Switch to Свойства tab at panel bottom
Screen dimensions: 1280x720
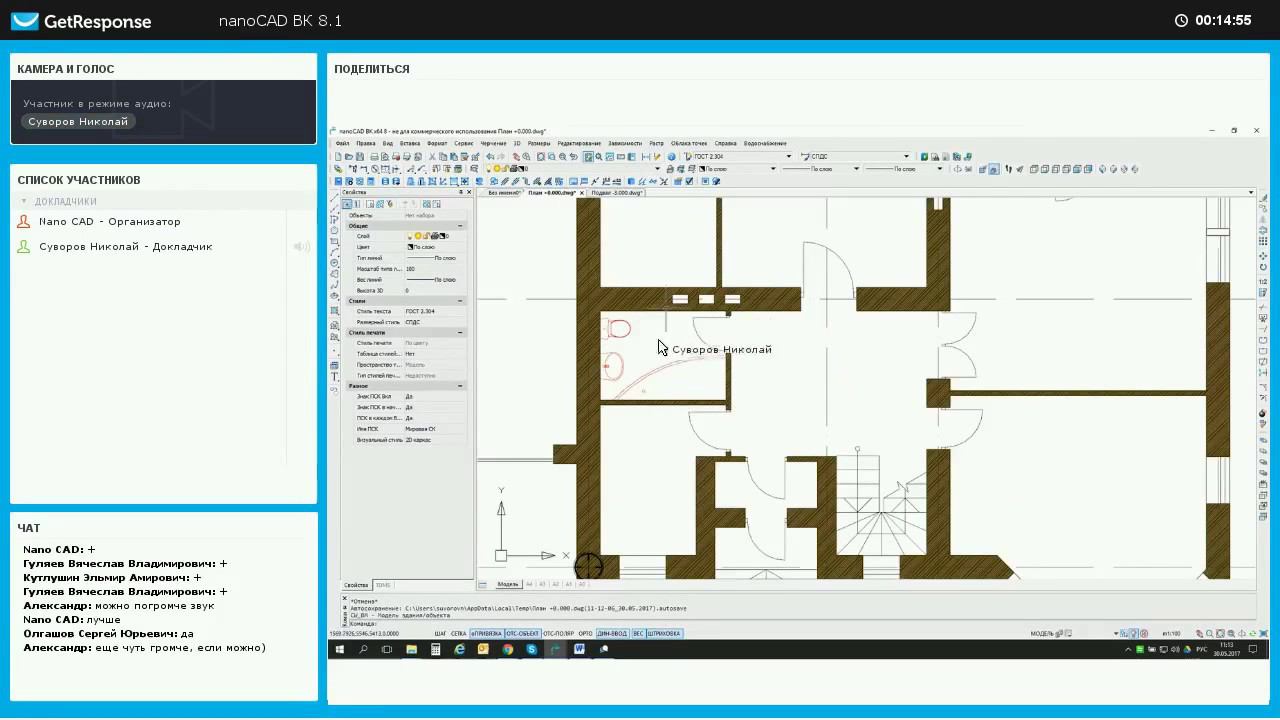pos(356,585)
